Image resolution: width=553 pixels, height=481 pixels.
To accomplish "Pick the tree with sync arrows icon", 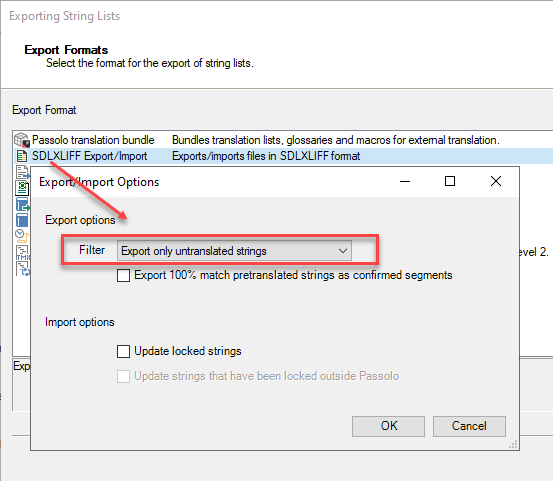I will coord(23,268).
